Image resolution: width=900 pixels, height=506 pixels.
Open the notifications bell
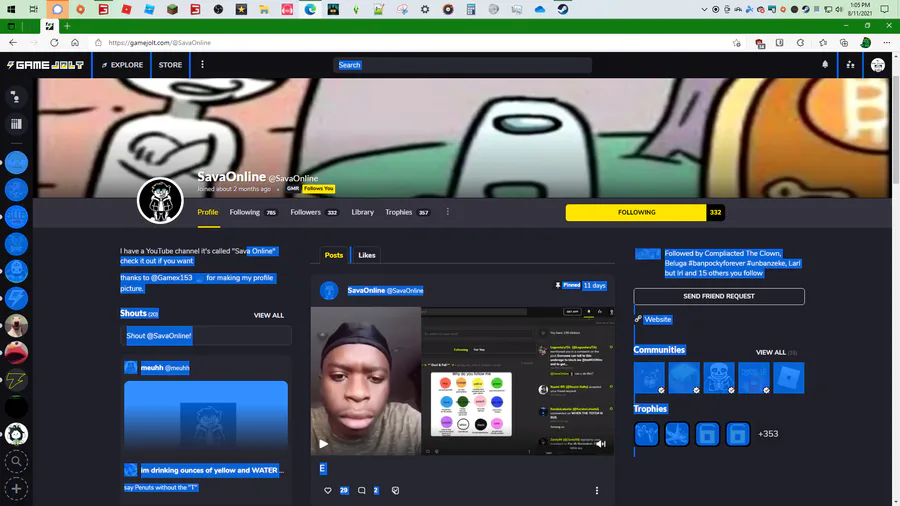point(825,65)
